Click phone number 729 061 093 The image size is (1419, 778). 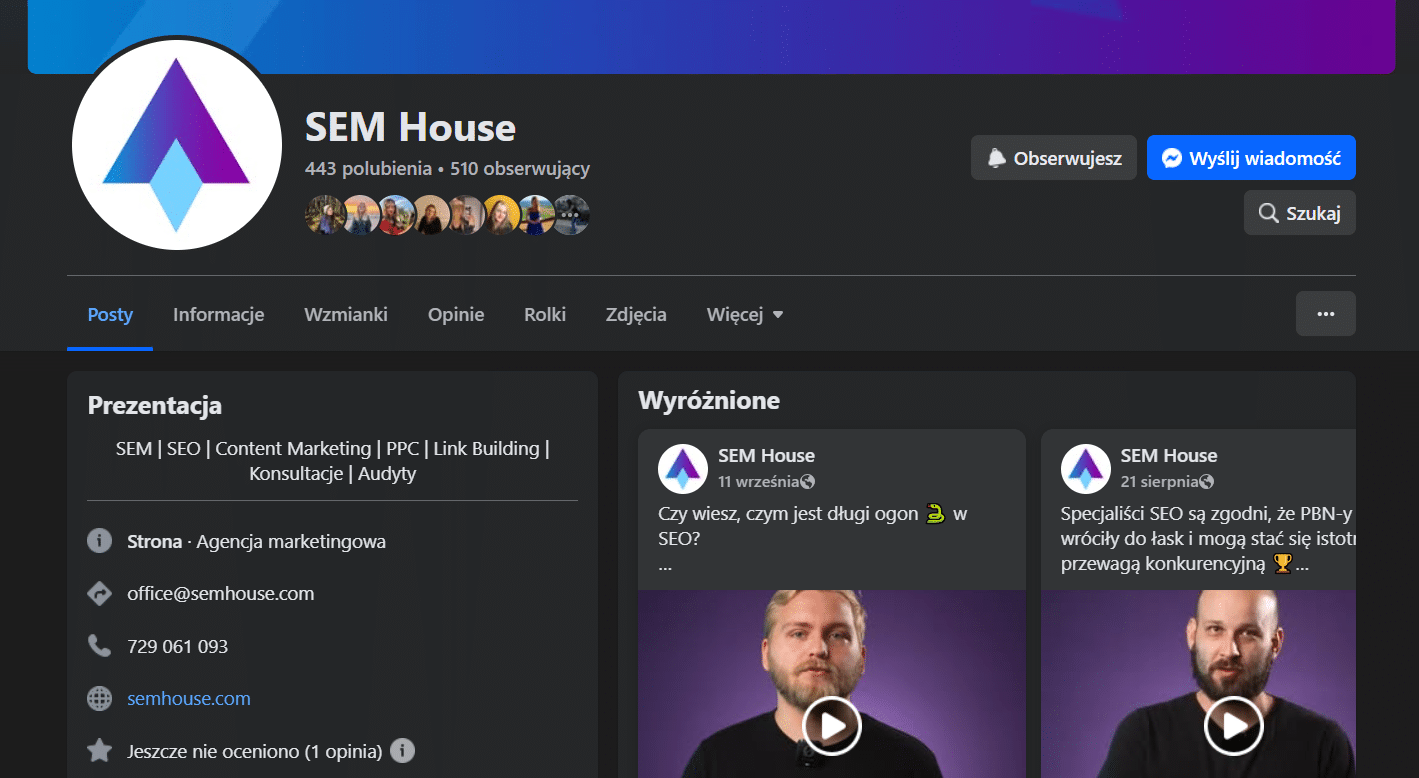[178, 646]
